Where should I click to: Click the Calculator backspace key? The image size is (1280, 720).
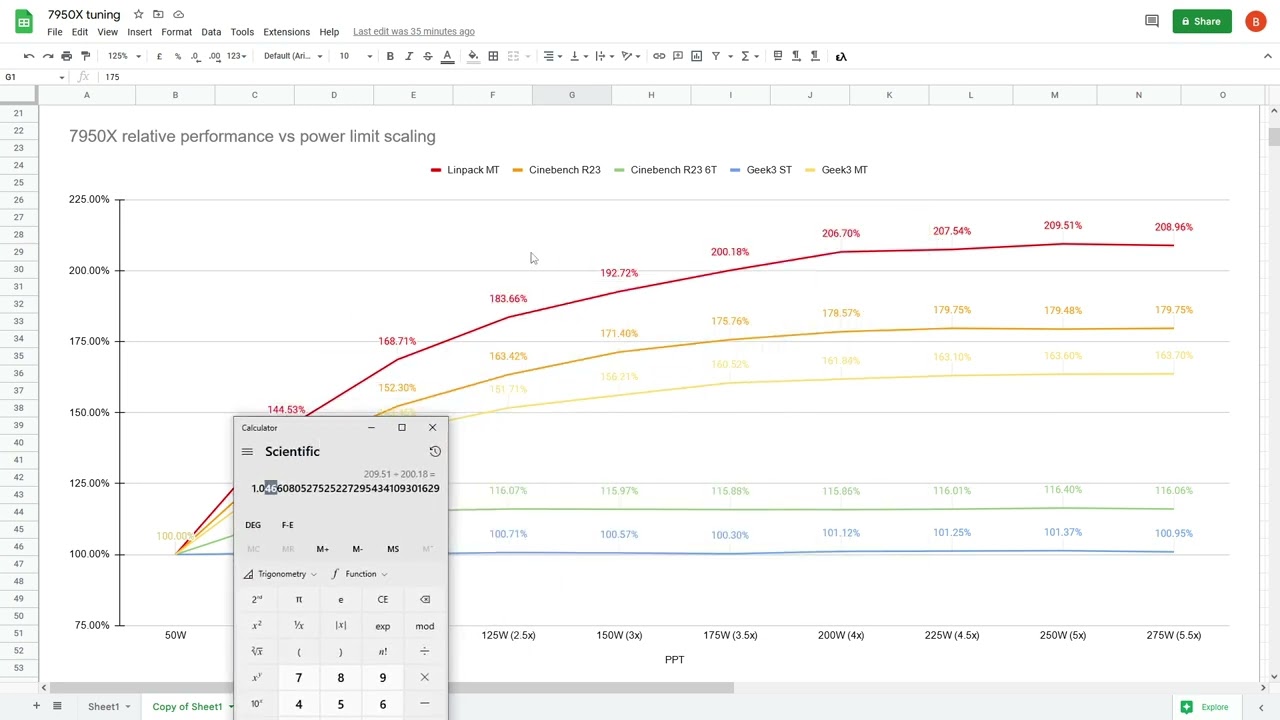click(425, 599)
